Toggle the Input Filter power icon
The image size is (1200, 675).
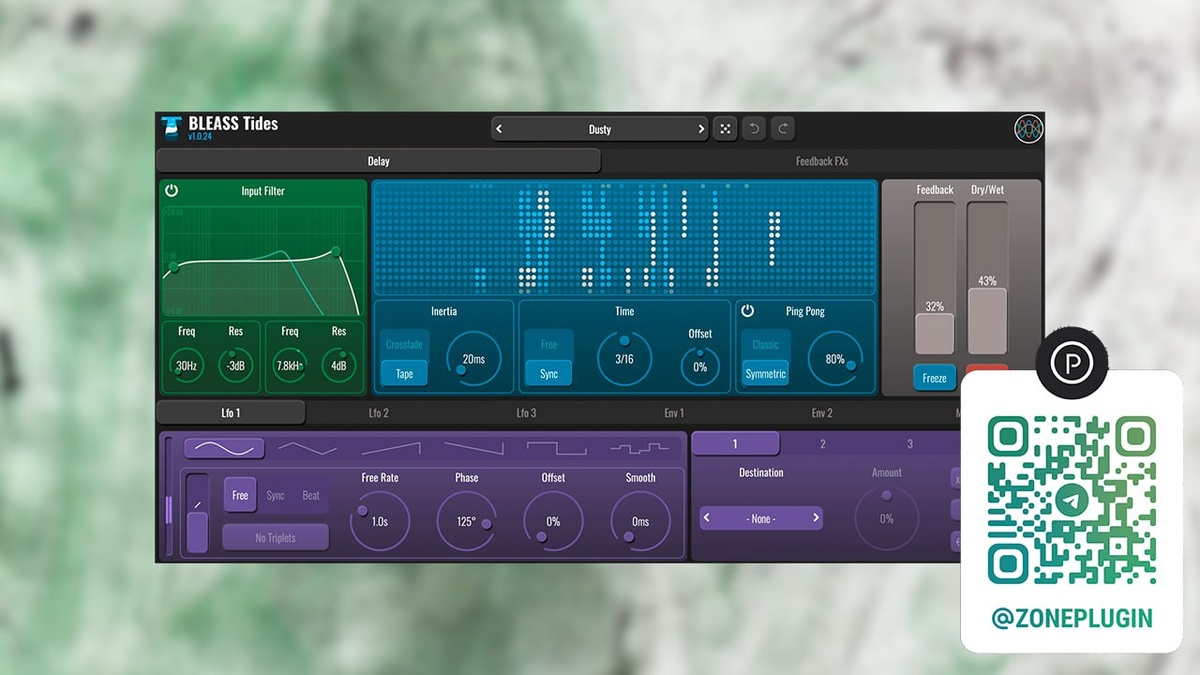click(x=172, y=190)
